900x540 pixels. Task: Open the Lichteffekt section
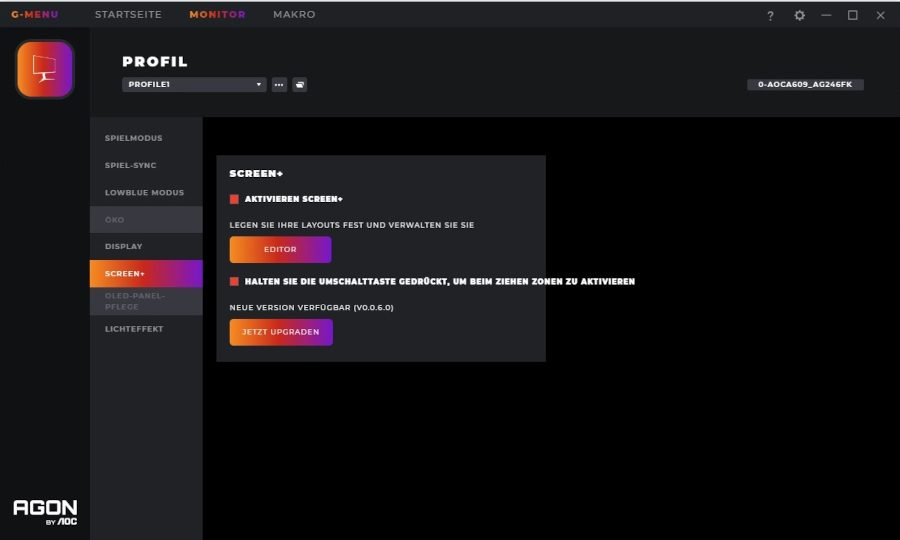tap(146, 329)
